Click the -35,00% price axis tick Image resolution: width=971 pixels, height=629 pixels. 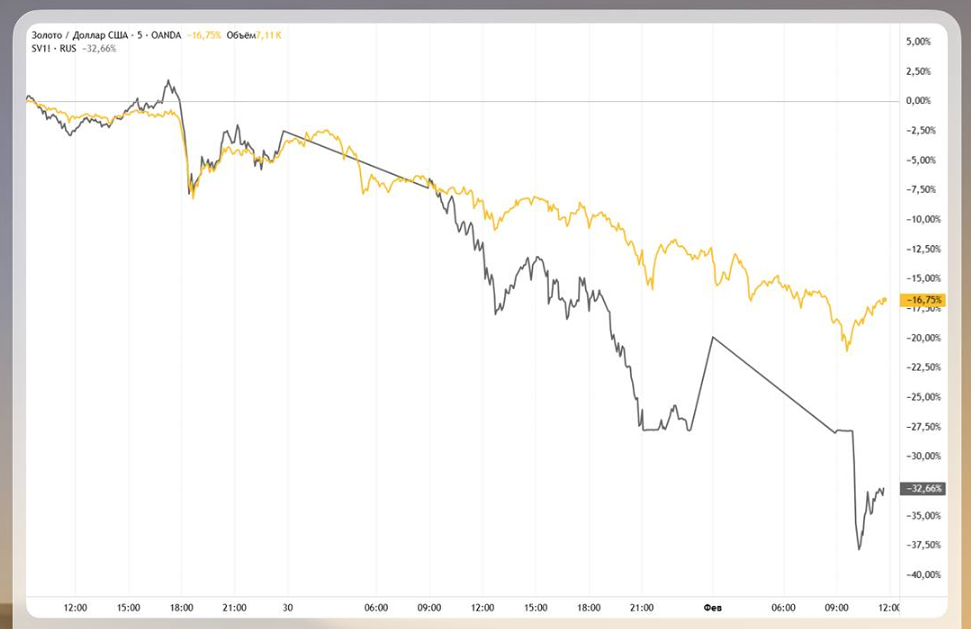click(923, 515)
